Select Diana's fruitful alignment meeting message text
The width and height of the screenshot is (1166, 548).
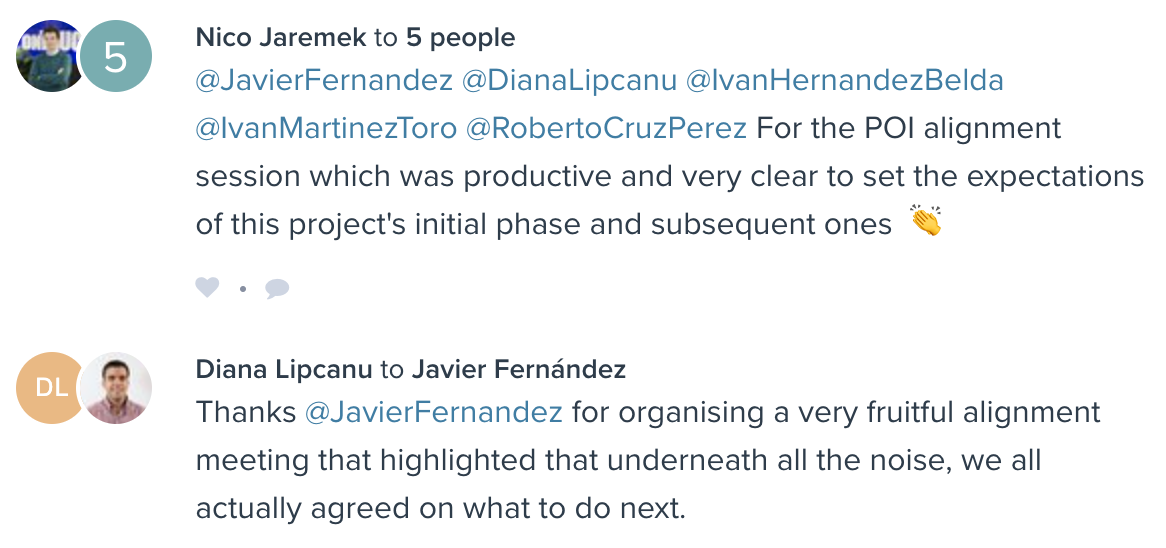(x=647, y=460)
